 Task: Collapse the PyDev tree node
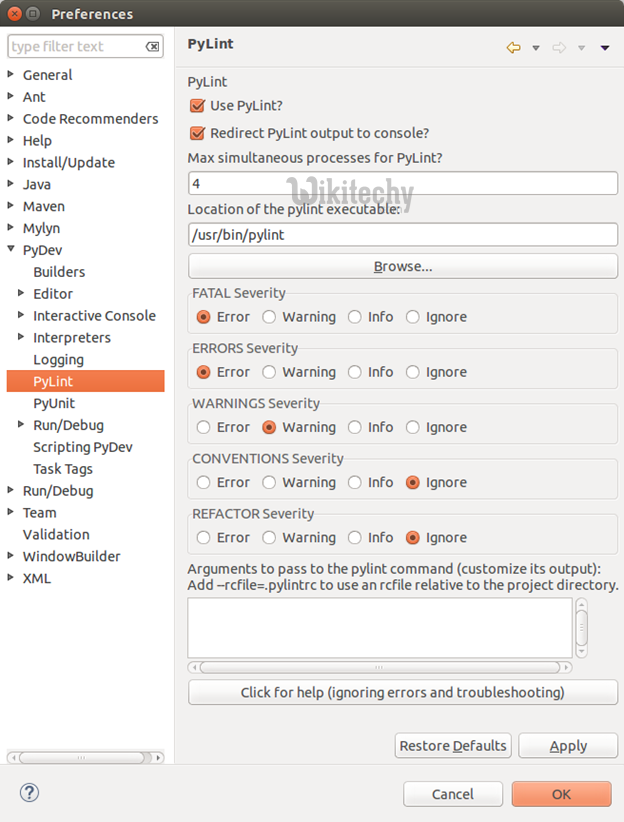11,250
